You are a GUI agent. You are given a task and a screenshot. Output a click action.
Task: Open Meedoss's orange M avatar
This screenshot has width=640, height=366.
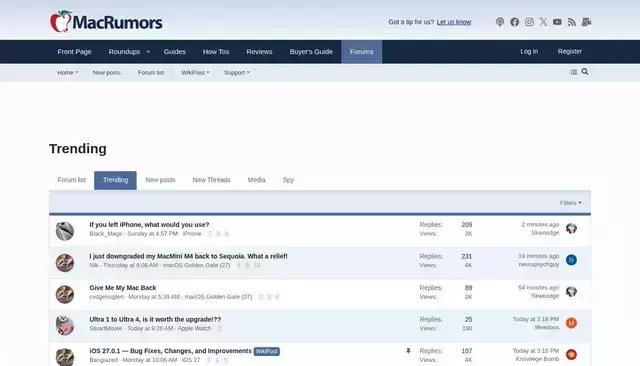pos(571,323)
